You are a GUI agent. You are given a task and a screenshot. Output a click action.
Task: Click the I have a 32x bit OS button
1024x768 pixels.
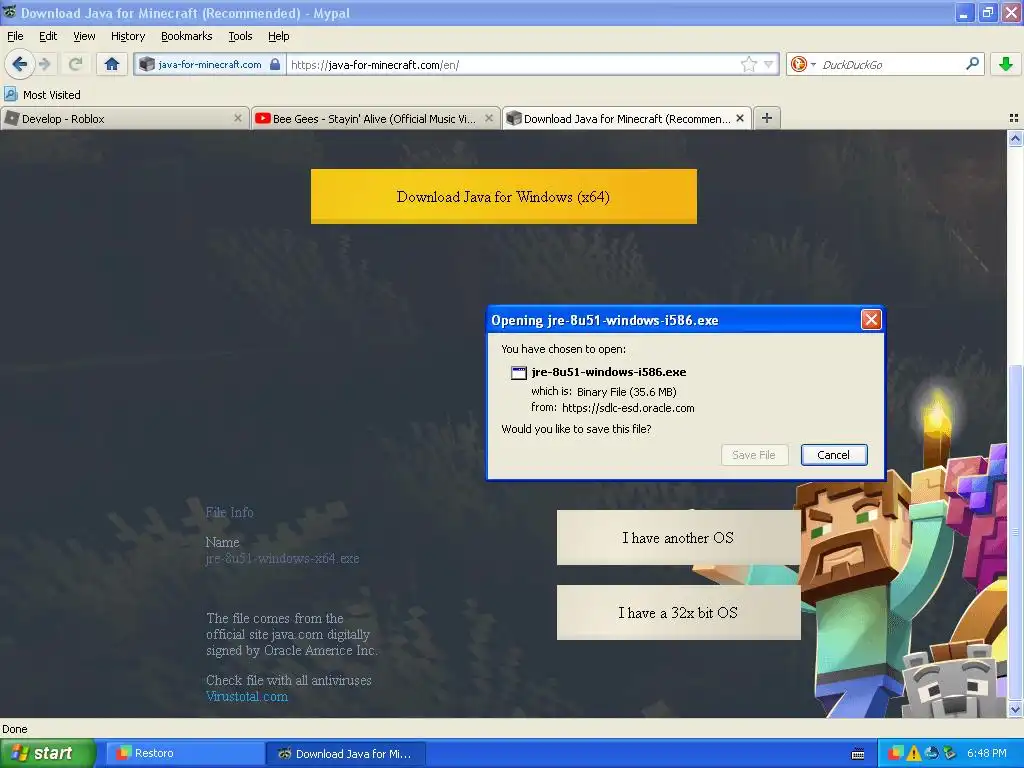(679, 613)
